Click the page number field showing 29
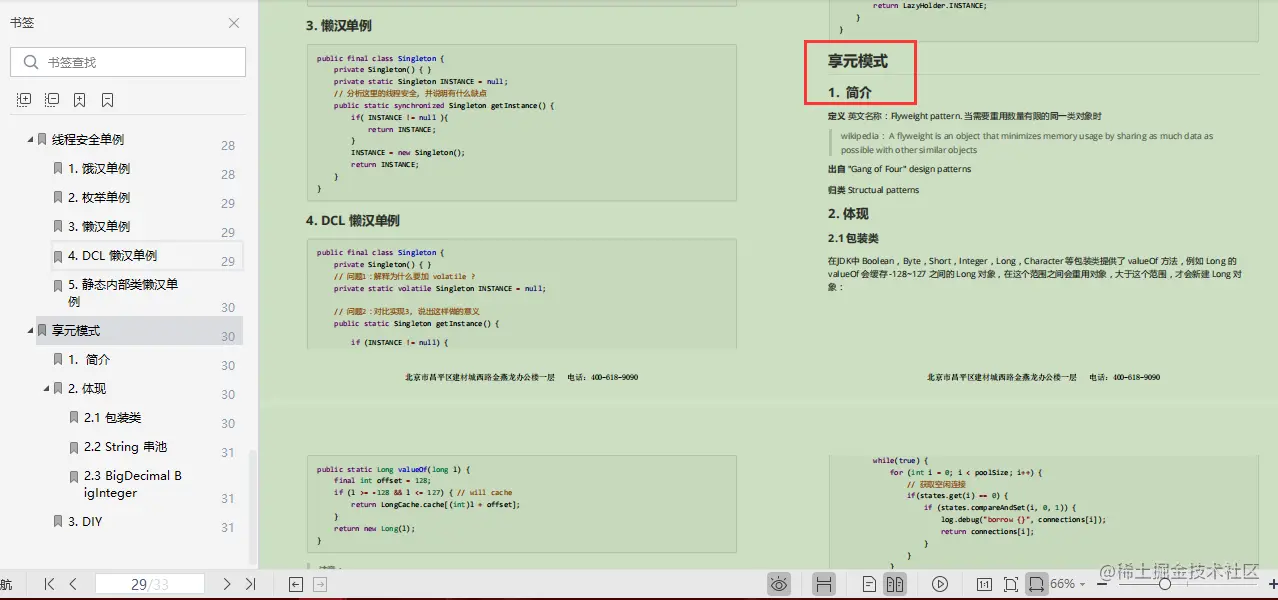 tap(150, 584)
